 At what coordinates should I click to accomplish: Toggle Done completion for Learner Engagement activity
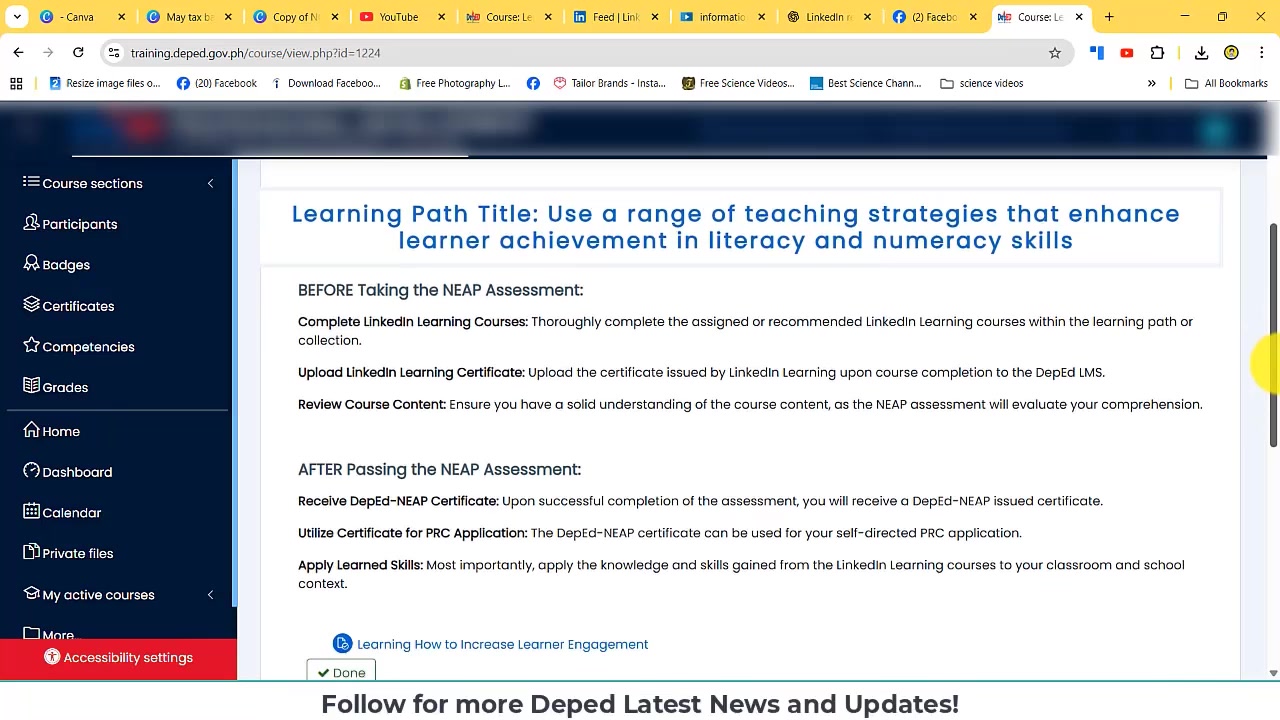(x=341, y=672)
